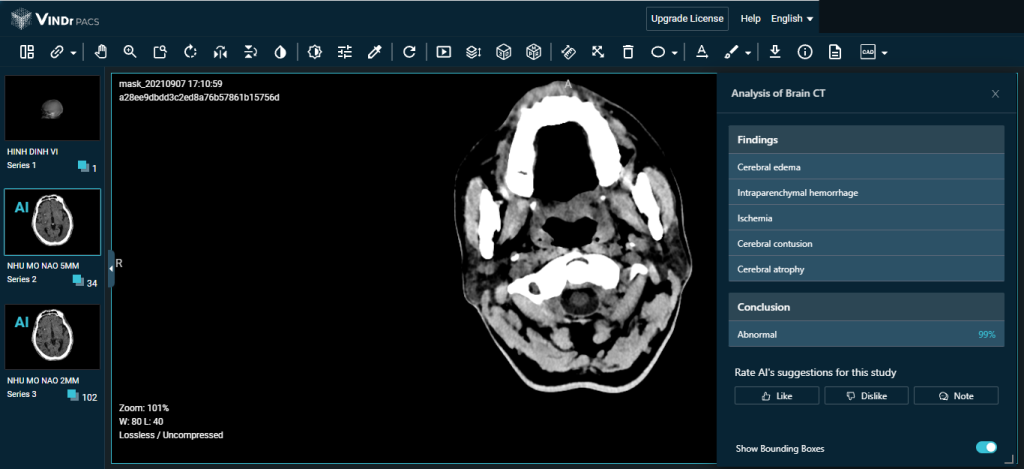
Task: Click the Upgrade License button
Action: pyautogui.click(x=686, y=19)
